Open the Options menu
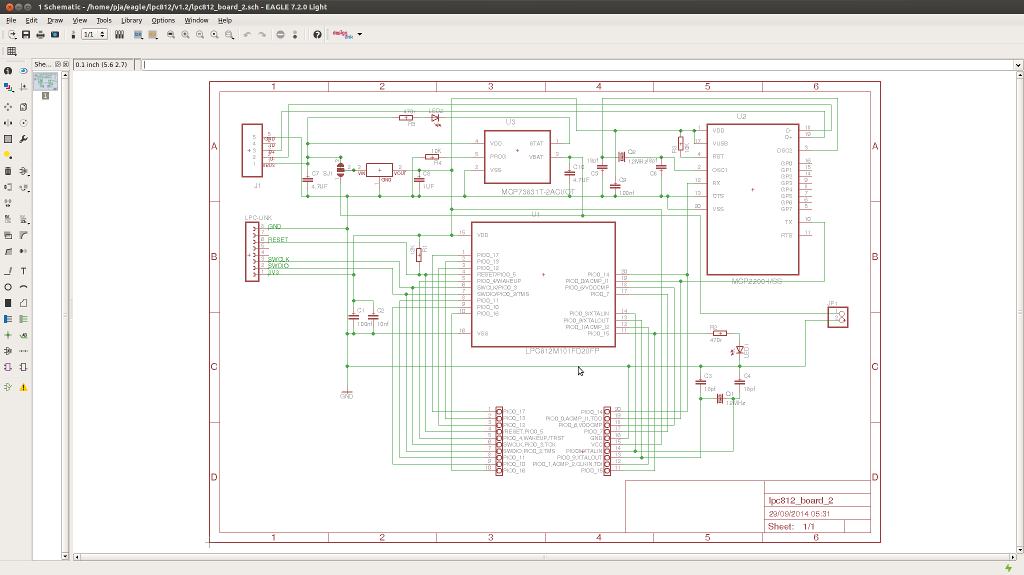Viewport: 1024px width, 575px height. pyautogui.click(x=163, y=20)
